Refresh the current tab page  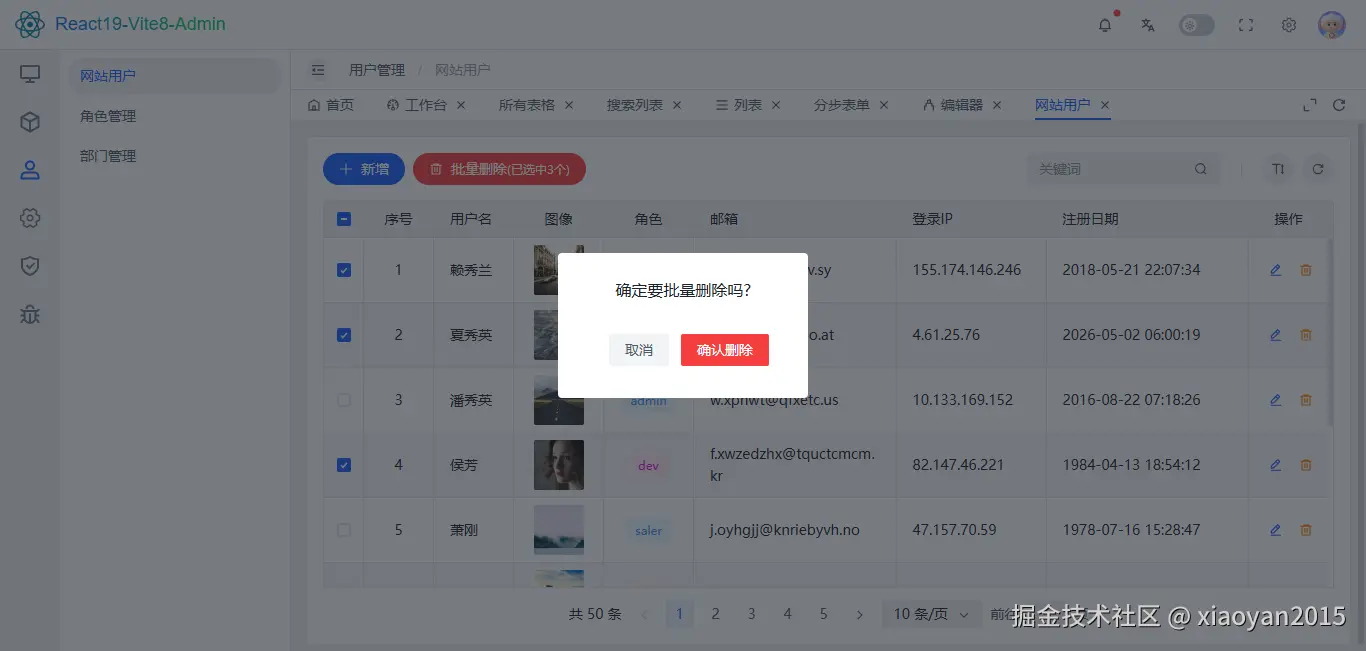(1340, 105)
